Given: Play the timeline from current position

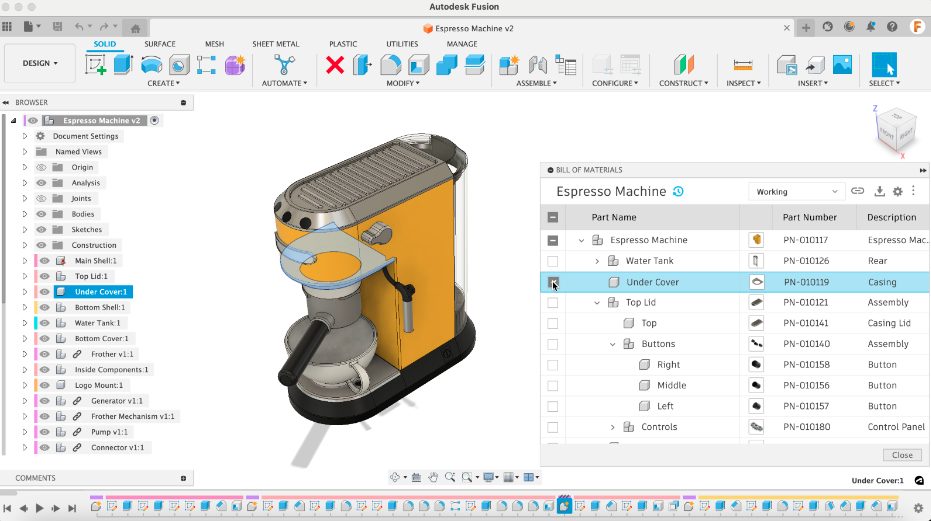Looking at the screenshot, I should [40, 508].
